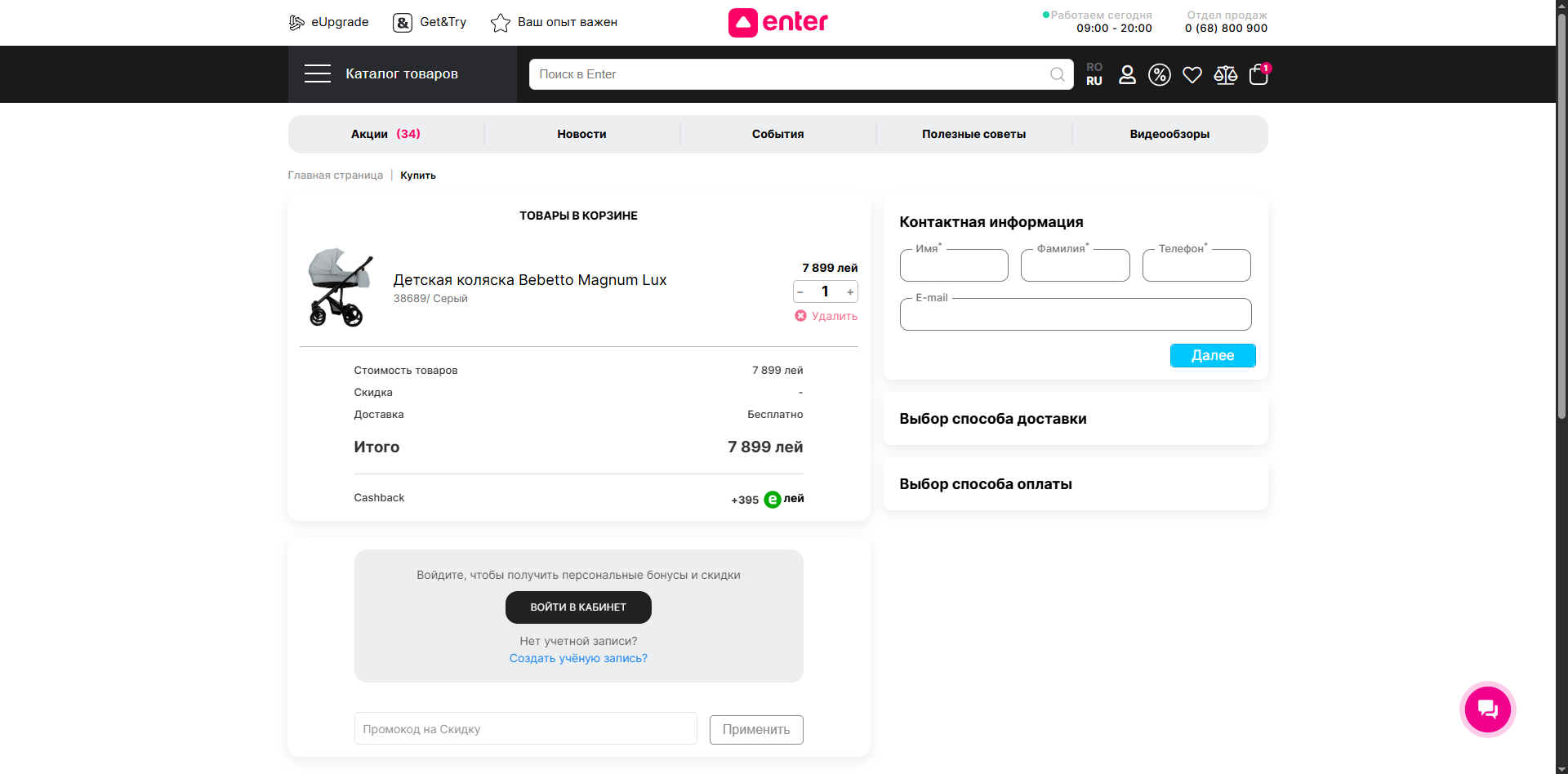Expand Выбор способа оплаты section
The width and height of the screenshot is (1568, 774).
(1075, 484)
